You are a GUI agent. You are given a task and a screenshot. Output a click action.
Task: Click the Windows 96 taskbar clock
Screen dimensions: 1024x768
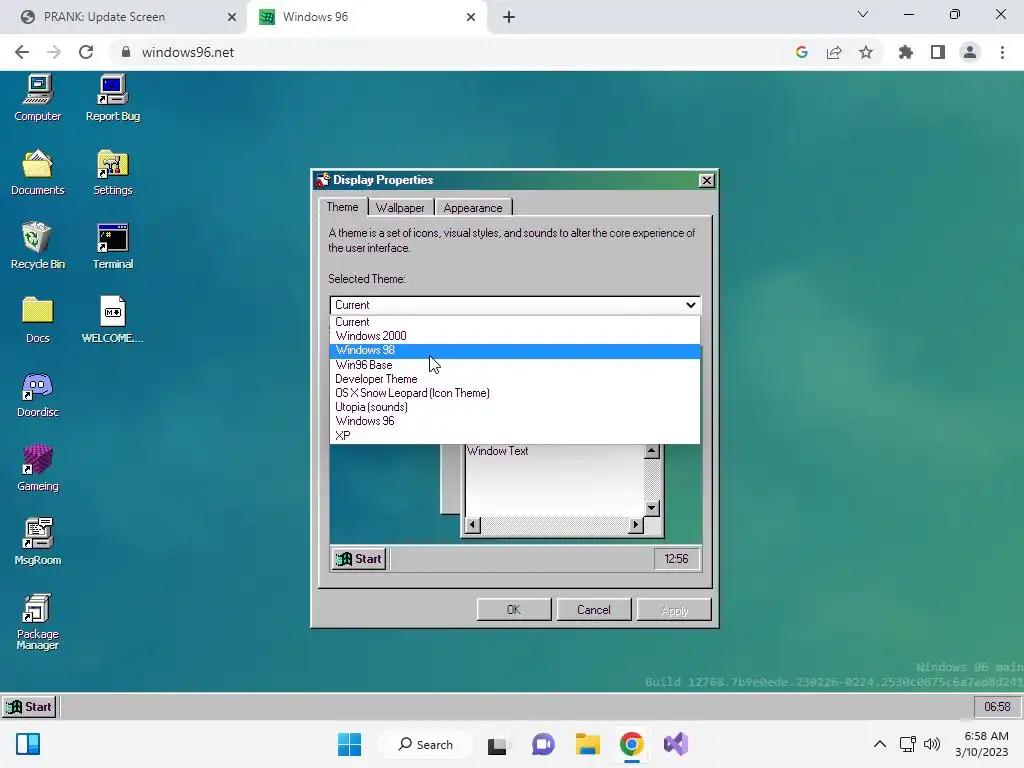pyautogui.click(x=997, y=707)
